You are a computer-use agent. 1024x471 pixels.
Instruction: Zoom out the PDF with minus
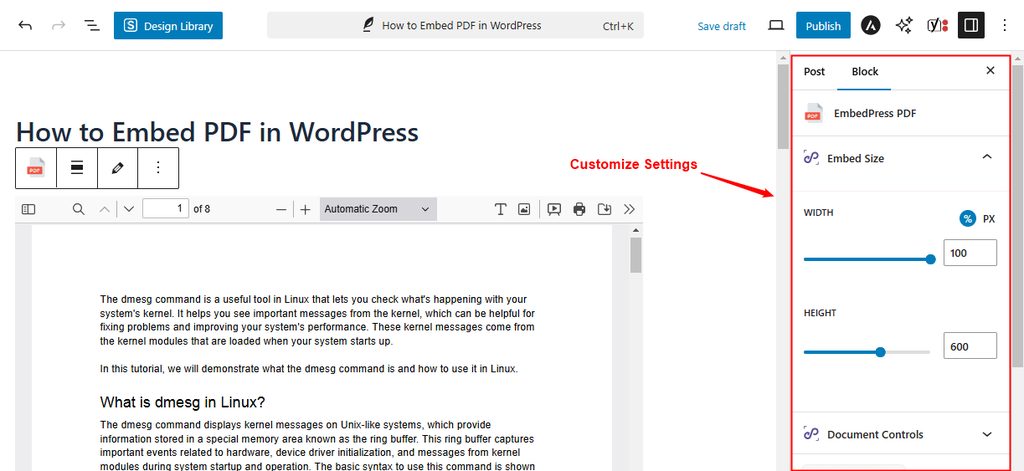[281, 210]
